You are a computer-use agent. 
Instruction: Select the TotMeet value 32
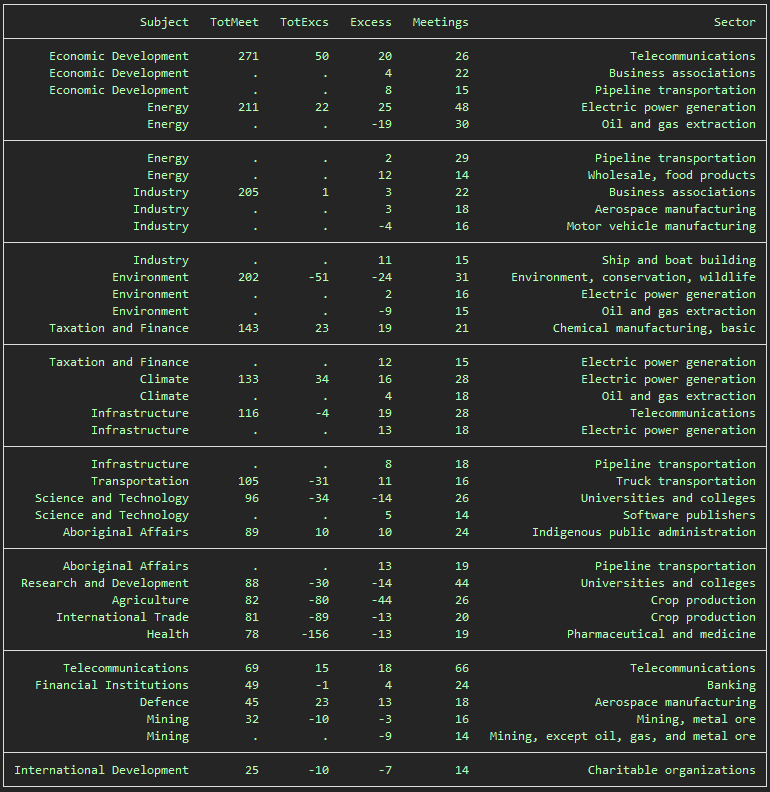click(252, 719)
